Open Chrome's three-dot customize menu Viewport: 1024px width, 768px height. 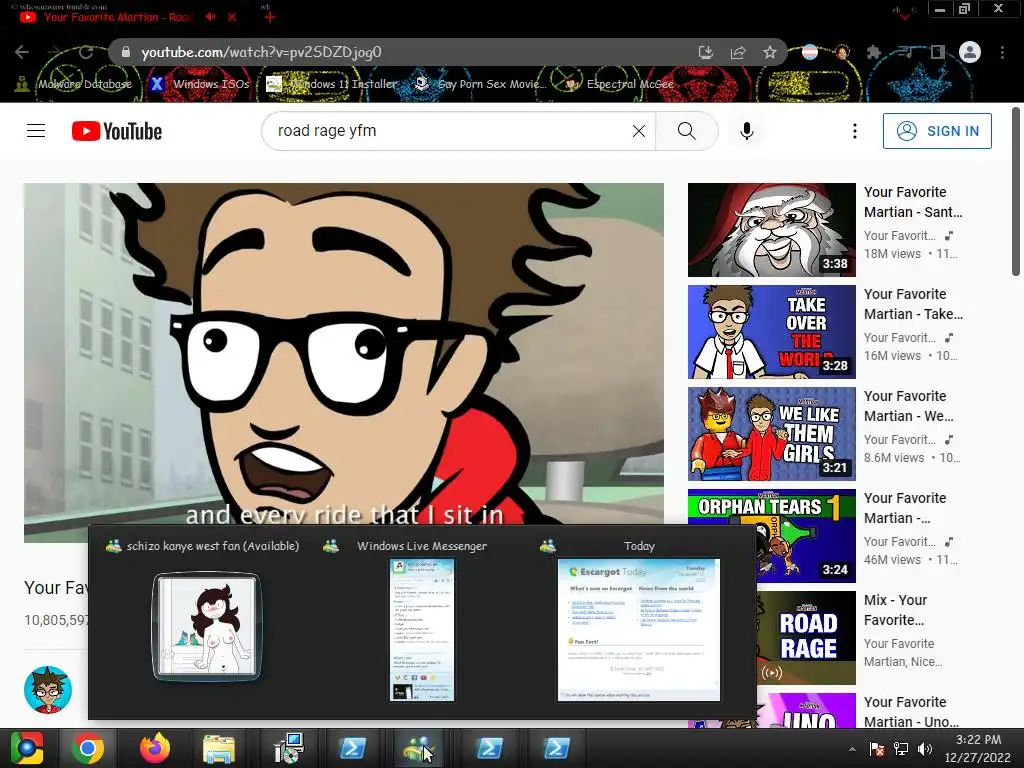pos(1002,52)
